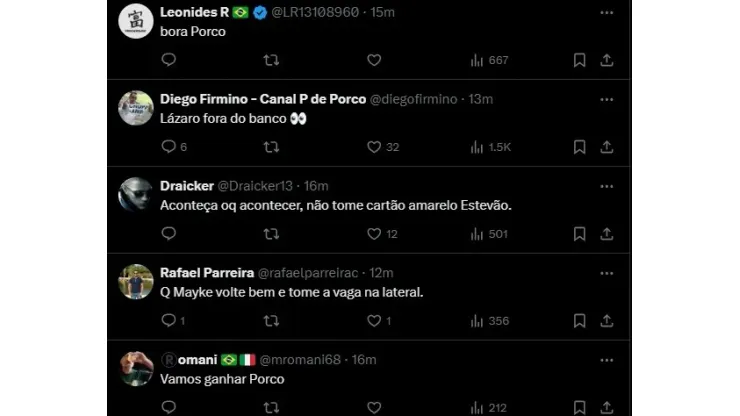This screenshot has height=416, width=740.
Task: Like Draicker's tweet about Estevão
Action: (x=374, y=234)
